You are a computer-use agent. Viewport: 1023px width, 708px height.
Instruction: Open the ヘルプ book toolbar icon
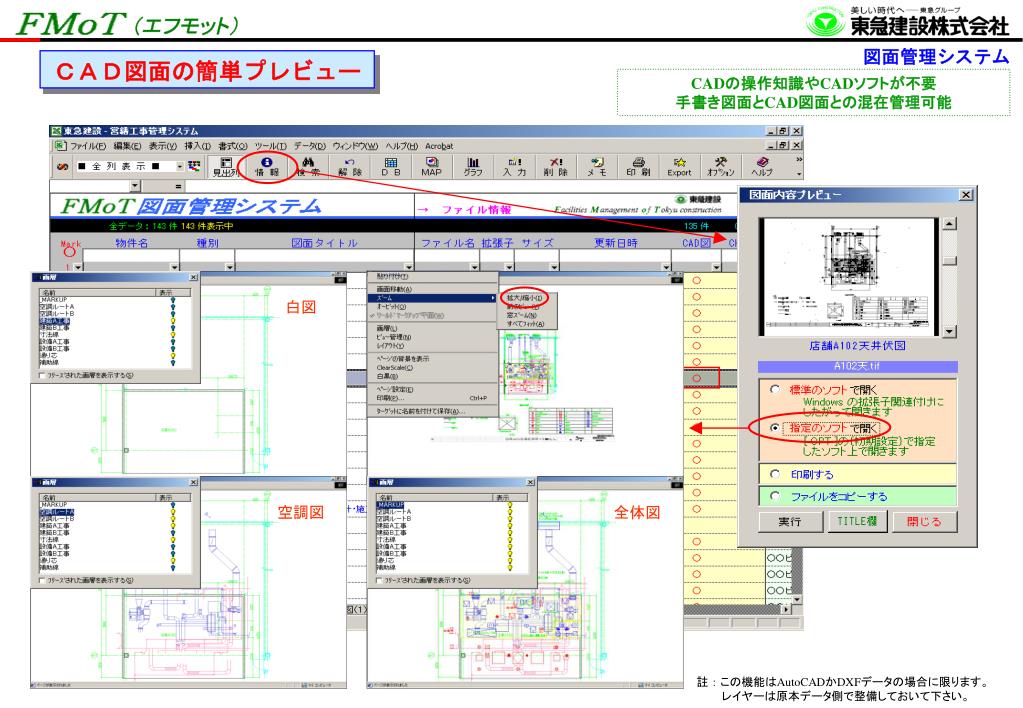(x=761, y=166)
